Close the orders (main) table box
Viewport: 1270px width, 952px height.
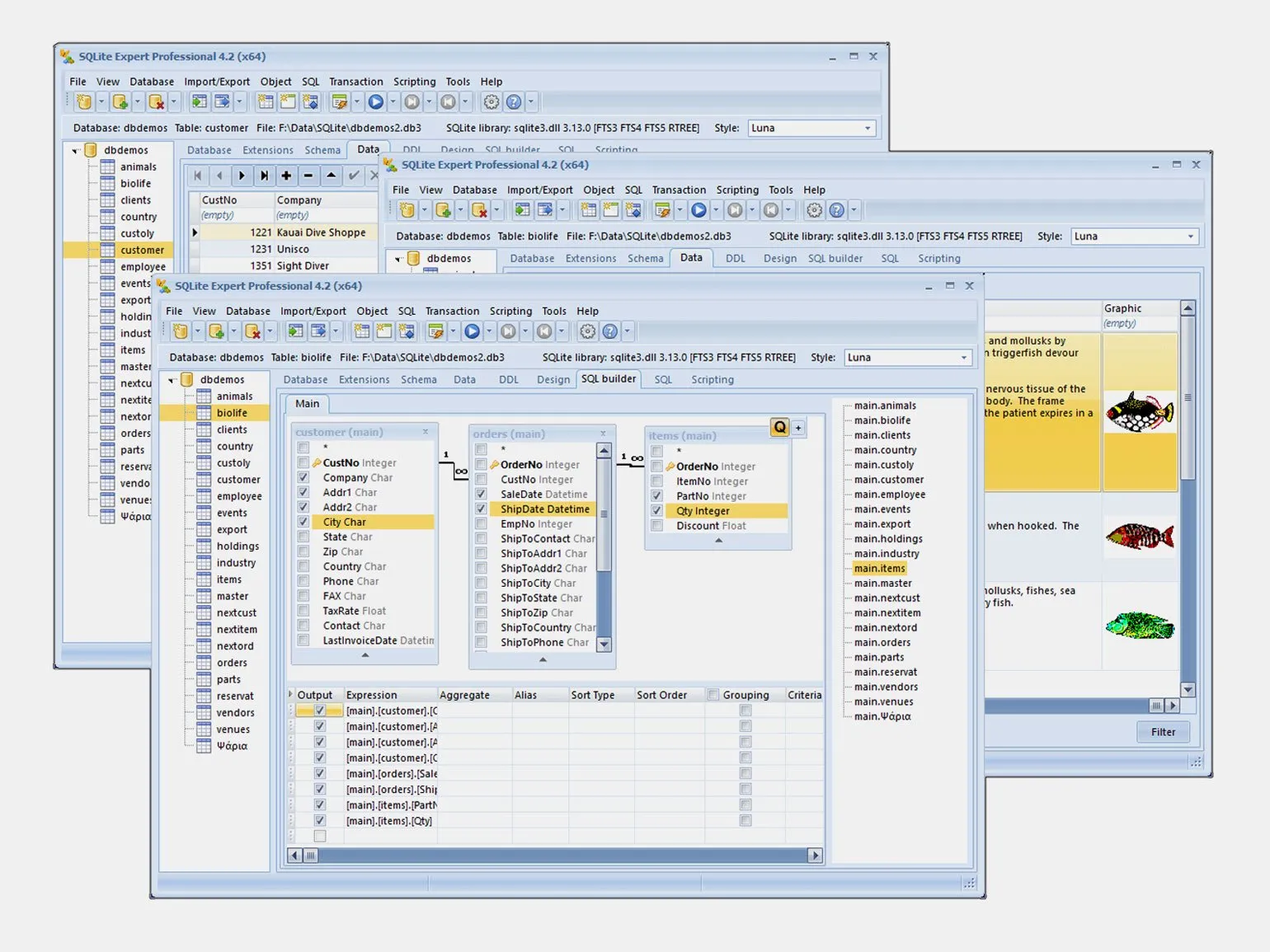(x=603, y=434)
